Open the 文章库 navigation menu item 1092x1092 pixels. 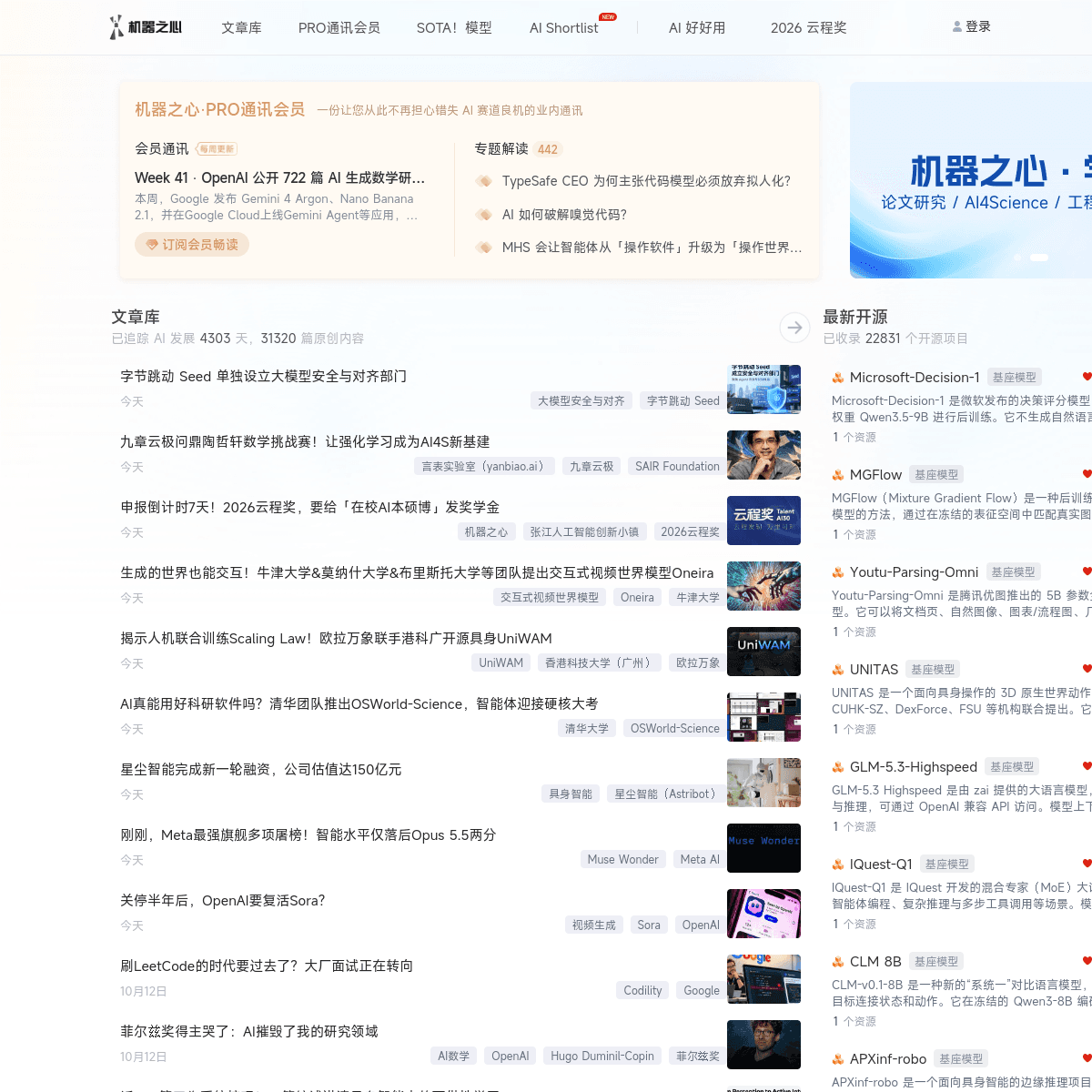click(241, 28)
